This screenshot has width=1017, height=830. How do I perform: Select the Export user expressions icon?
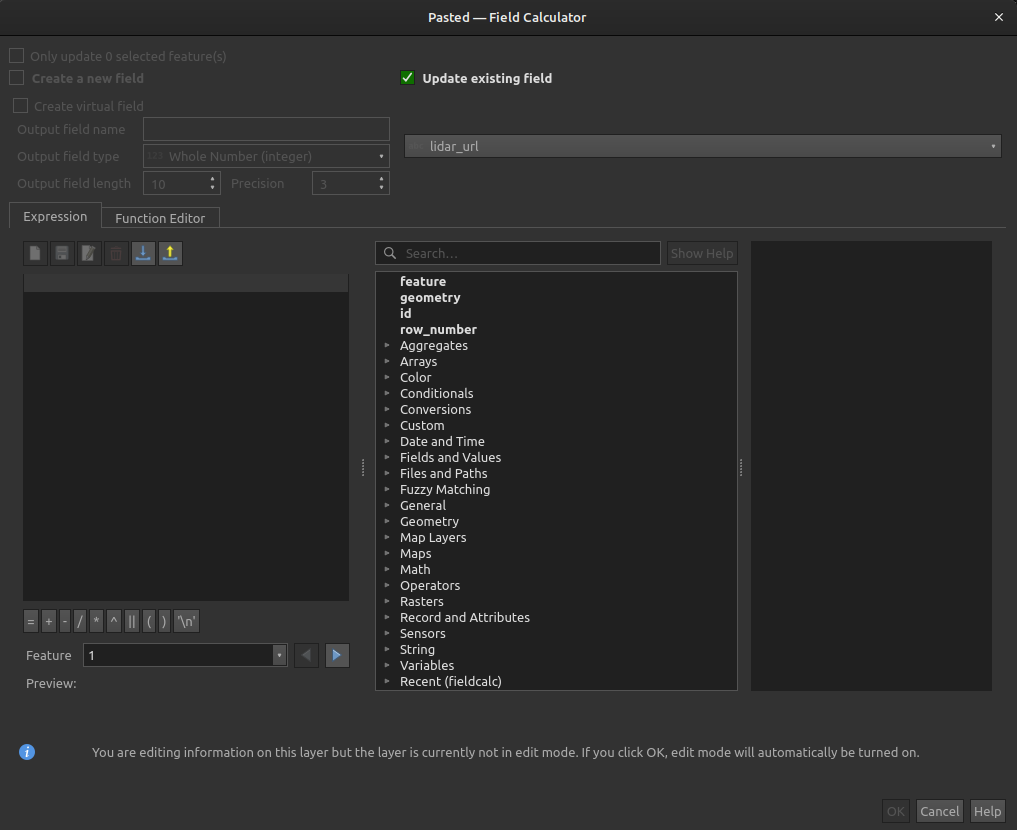pos(170,253)
